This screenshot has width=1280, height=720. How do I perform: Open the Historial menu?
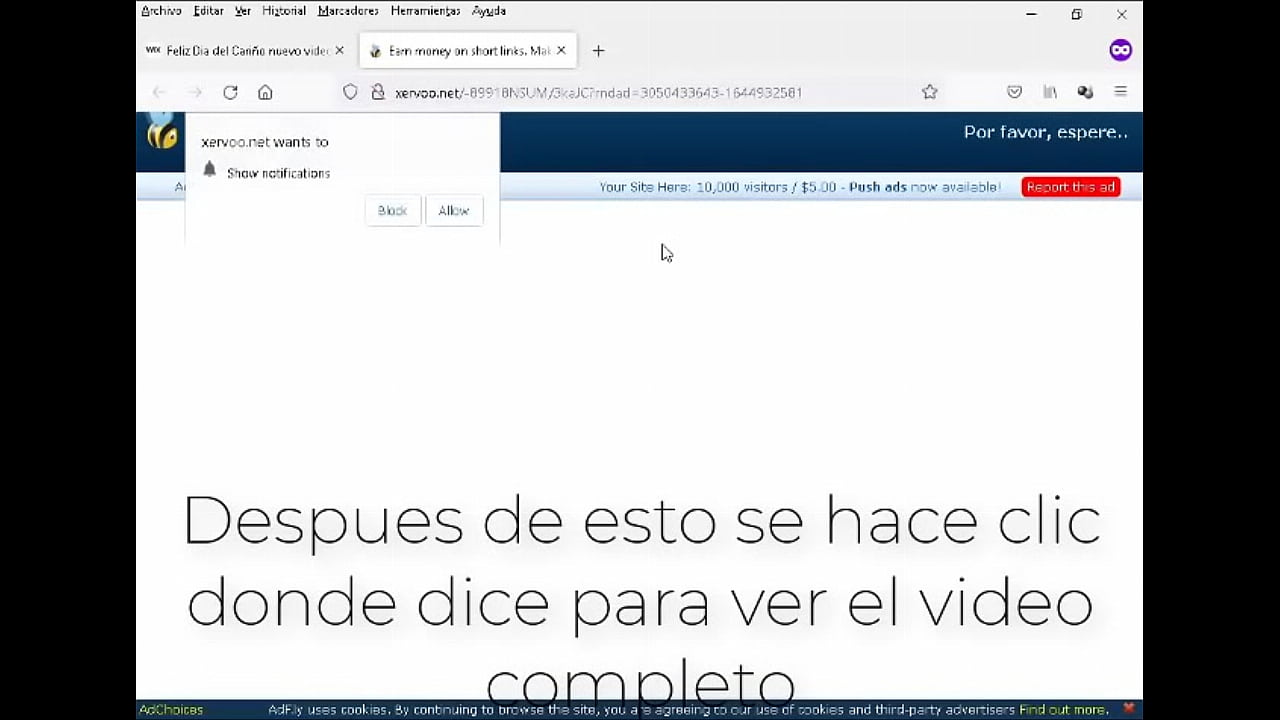tap(284, 11)
